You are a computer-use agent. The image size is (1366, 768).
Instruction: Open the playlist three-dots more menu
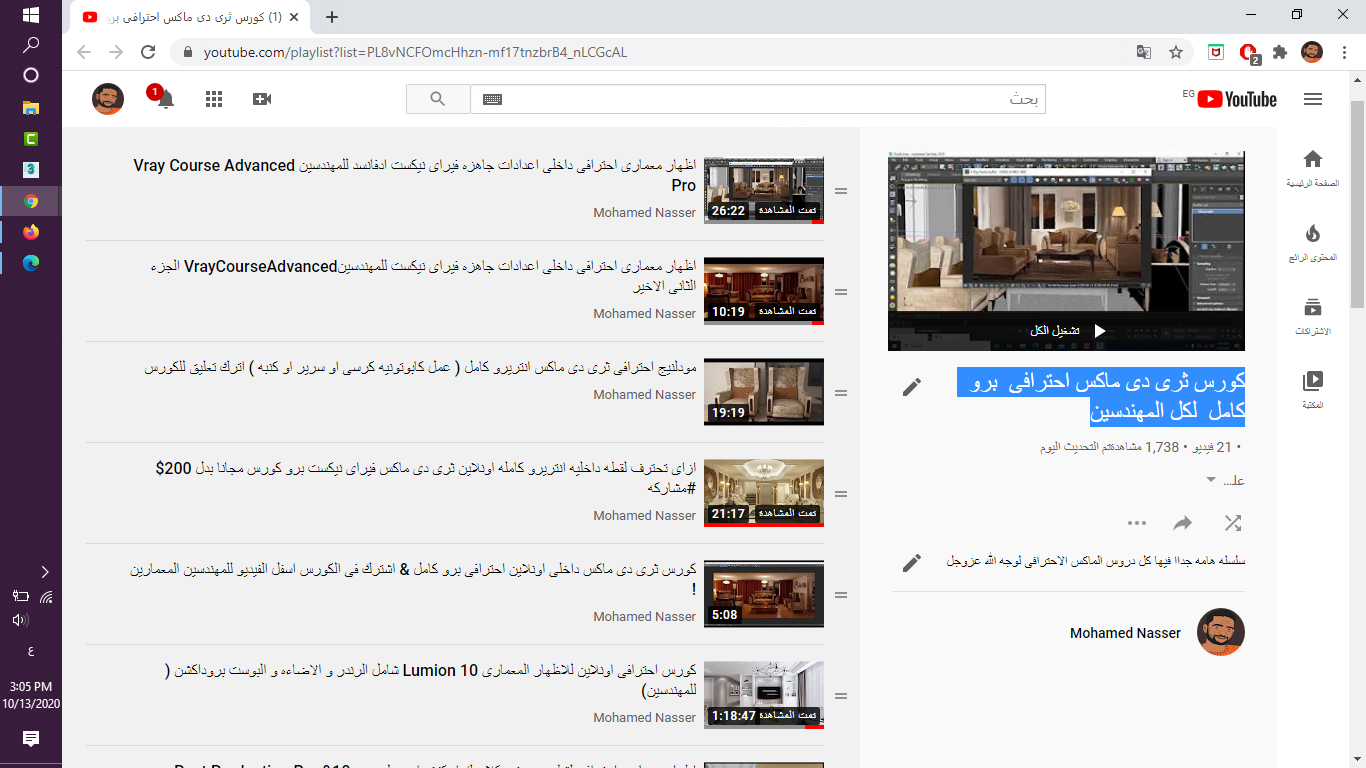1136,523
